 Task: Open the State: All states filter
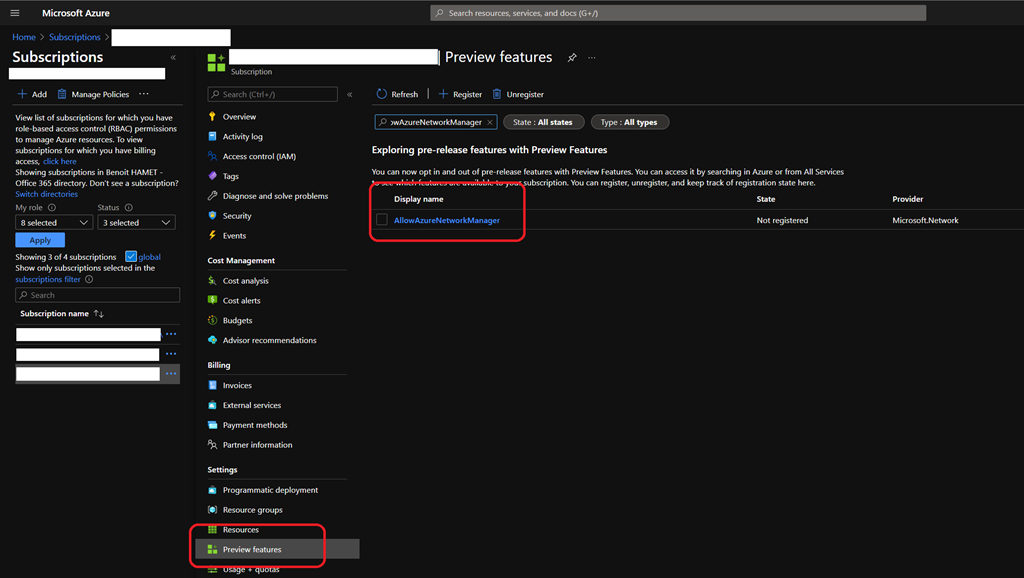pyautogui.click(x=543, y=122)
